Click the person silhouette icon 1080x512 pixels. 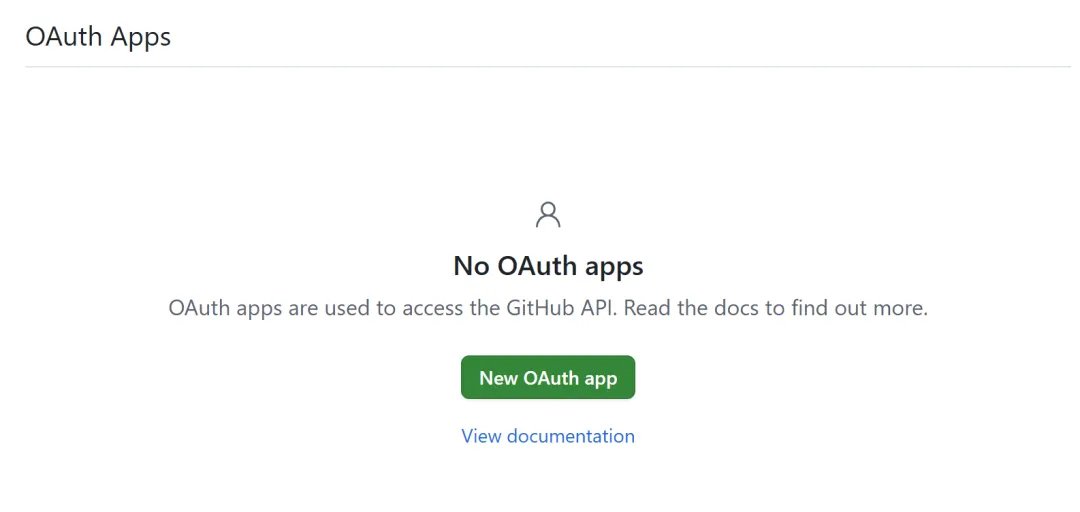coord(548,214)
